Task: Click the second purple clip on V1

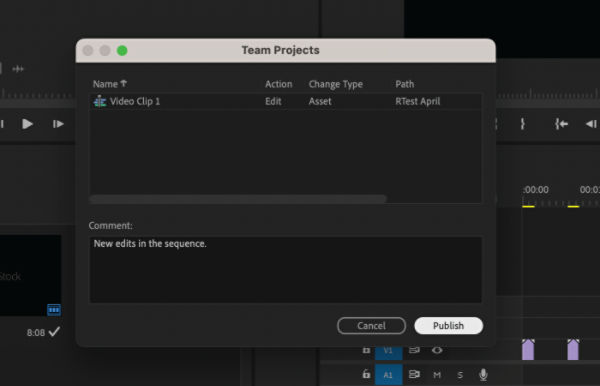Action: tap(573, 350)
